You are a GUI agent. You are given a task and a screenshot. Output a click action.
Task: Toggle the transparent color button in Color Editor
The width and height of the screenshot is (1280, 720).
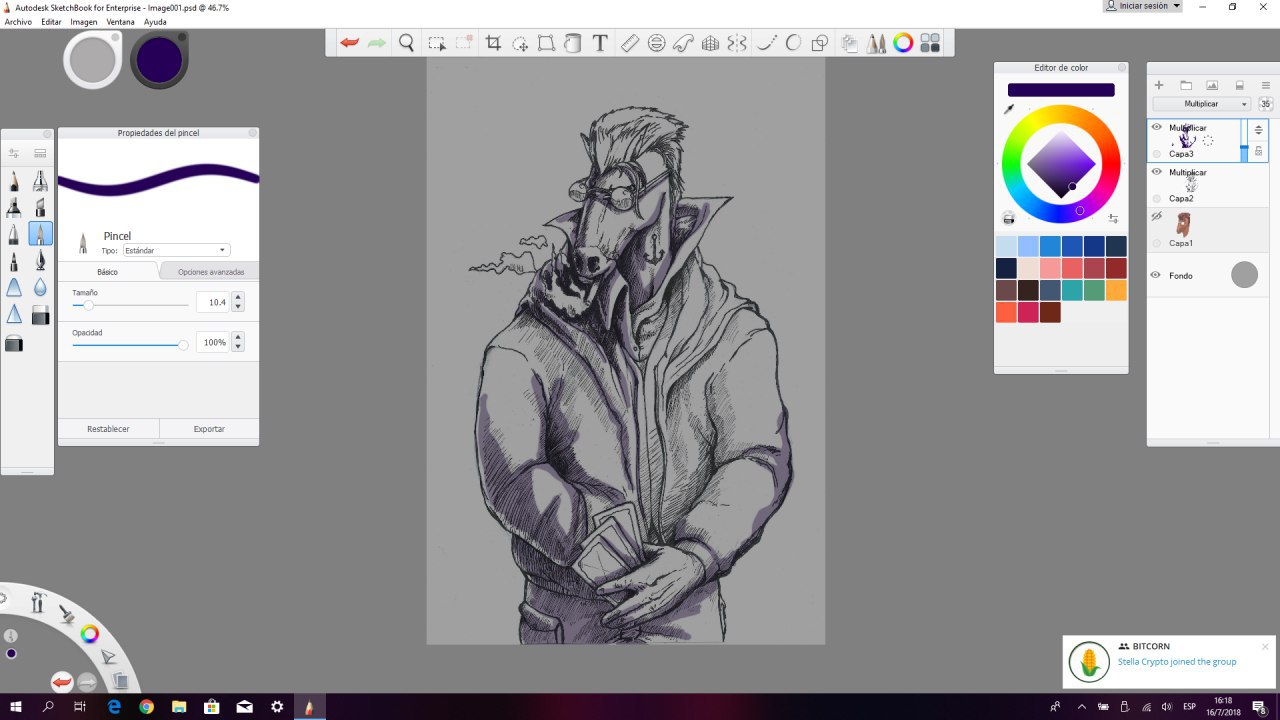1009,218
